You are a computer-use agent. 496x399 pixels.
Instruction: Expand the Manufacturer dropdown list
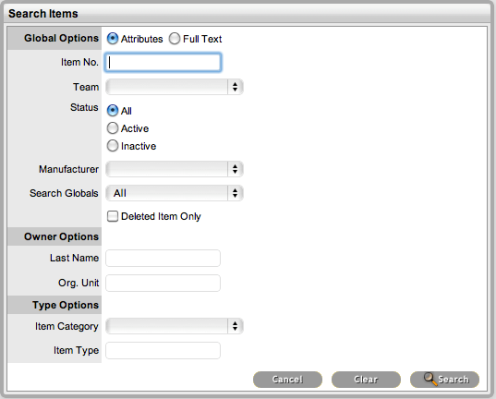click(174, 169)
